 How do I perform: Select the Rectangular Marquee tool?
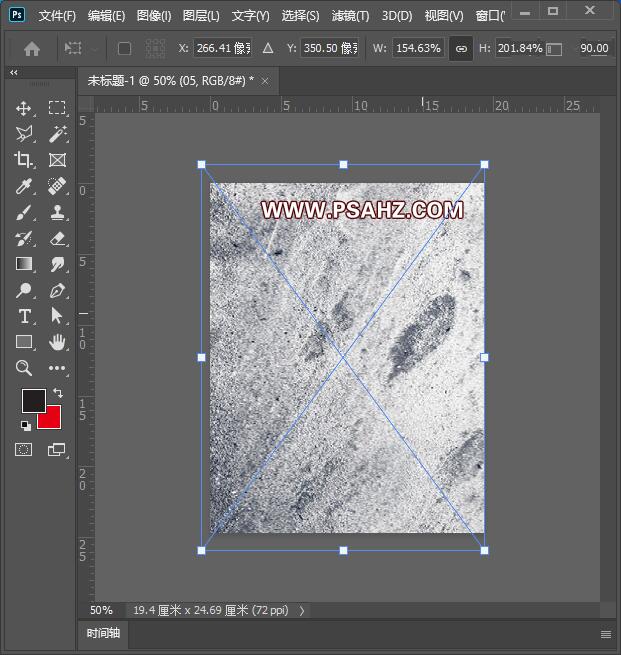57,108
